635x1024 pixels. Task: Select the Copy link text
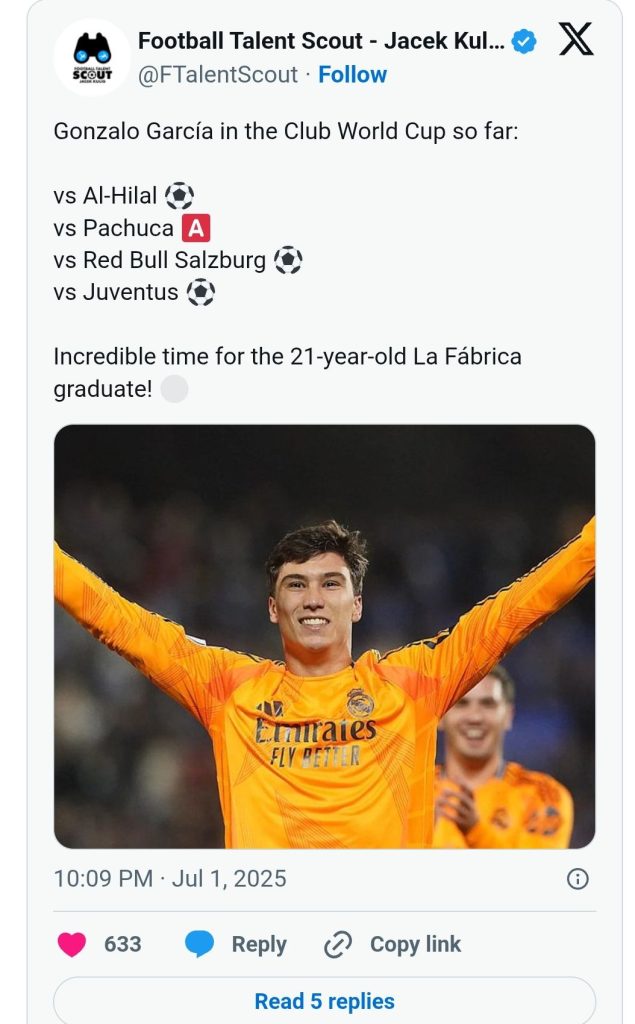415,944
